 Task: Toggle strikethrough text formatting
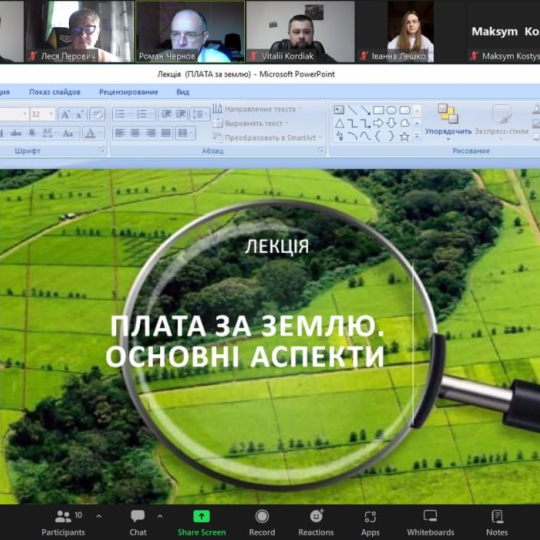tap(16, 133)
